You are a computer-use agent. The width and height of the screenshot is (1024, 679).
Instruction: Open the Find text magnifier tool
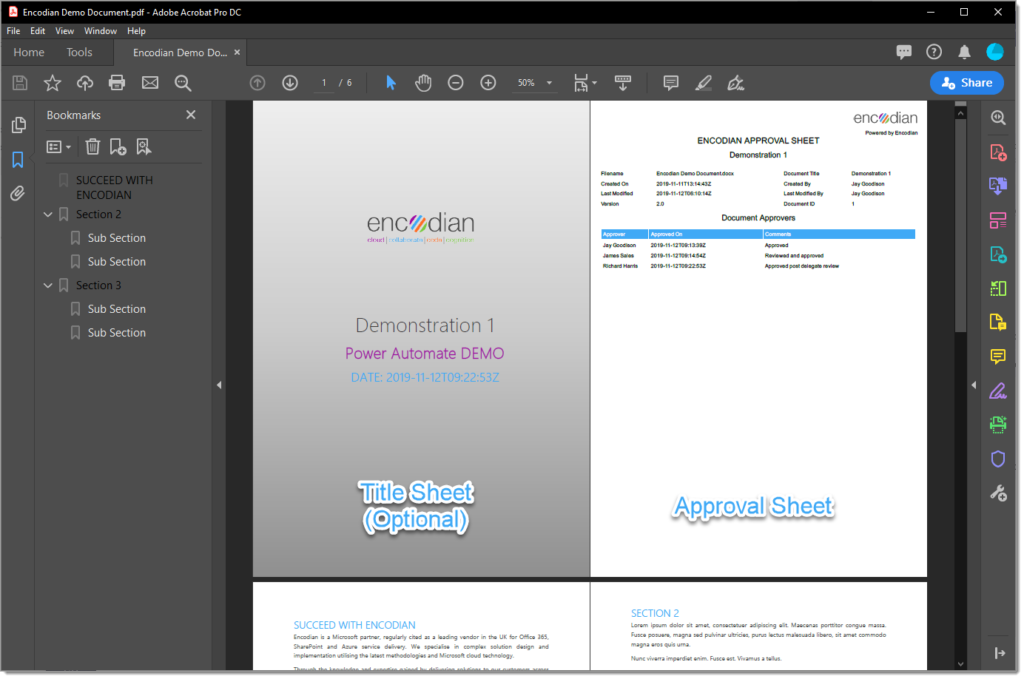click(183, 83)
